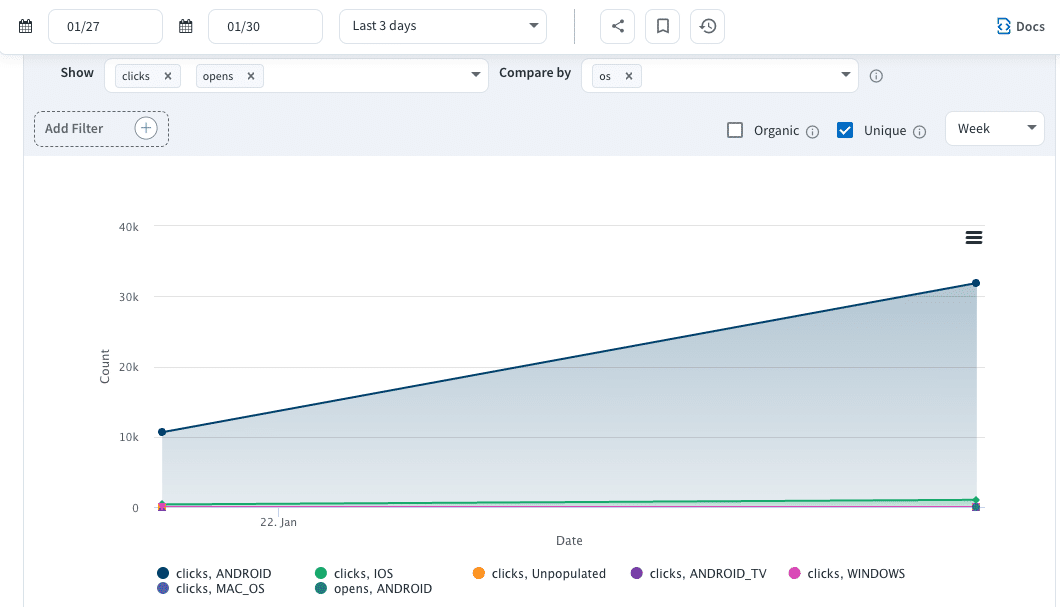Click inside the 01/27 date field
Image resolution: width=1060 pixels, height=607 pixels.
[105, 26]
